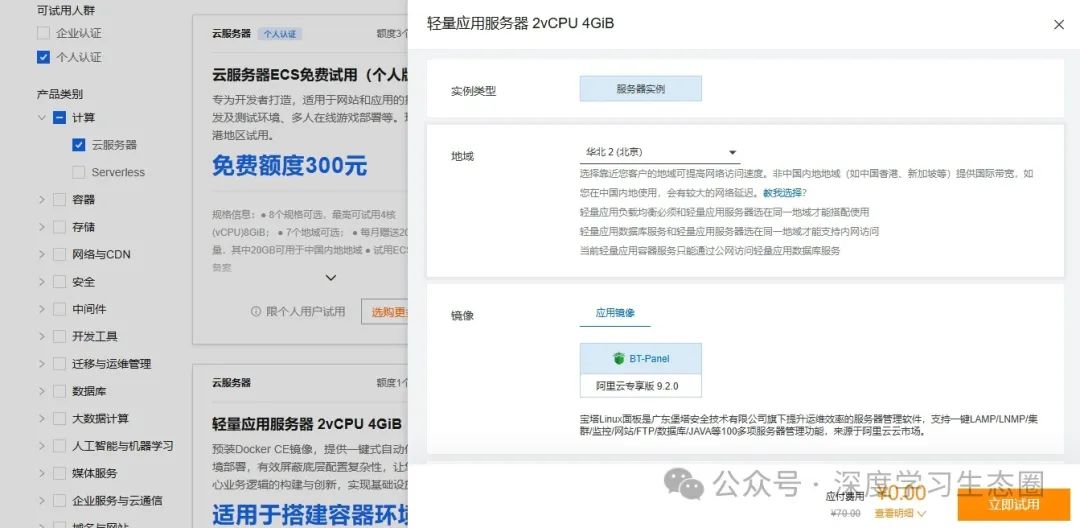Expand the 数据库 category arrow

41,391
